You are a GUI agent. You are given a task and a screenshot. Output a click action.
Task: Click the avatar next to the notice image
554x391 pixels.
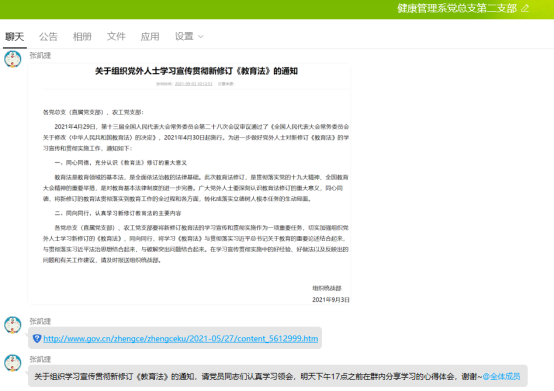(13, 59)
